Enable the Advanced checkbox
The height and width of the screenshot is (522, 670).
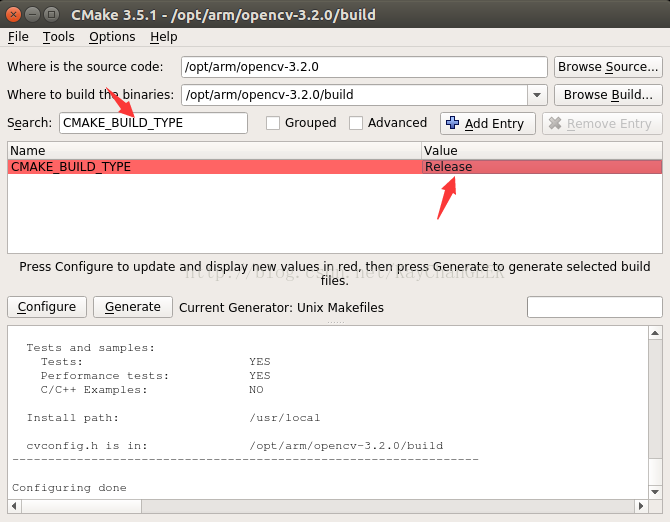click(x=356, y=123)
